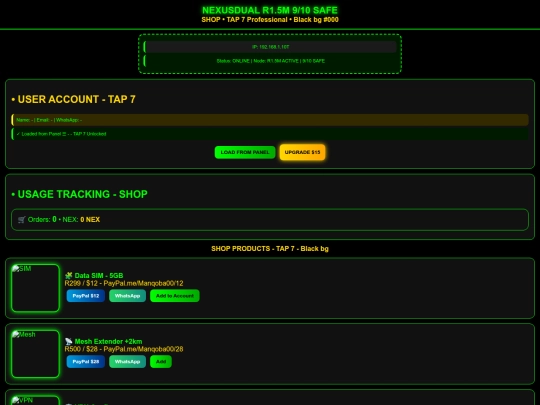Open WhatsApp for the Mesh Extender
This screenshot has height=405, width=540.
(127, 362)
